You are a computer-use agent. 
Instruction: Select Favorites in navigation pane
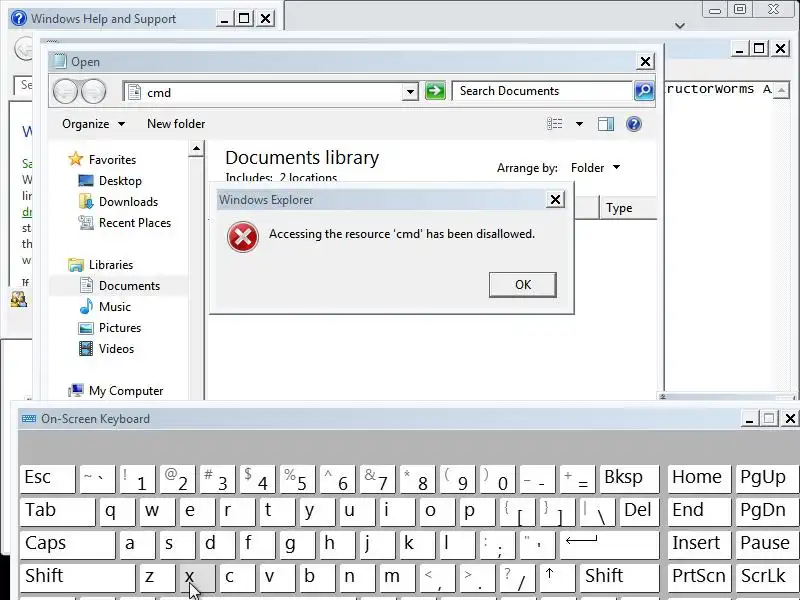(x=102, y=160)
